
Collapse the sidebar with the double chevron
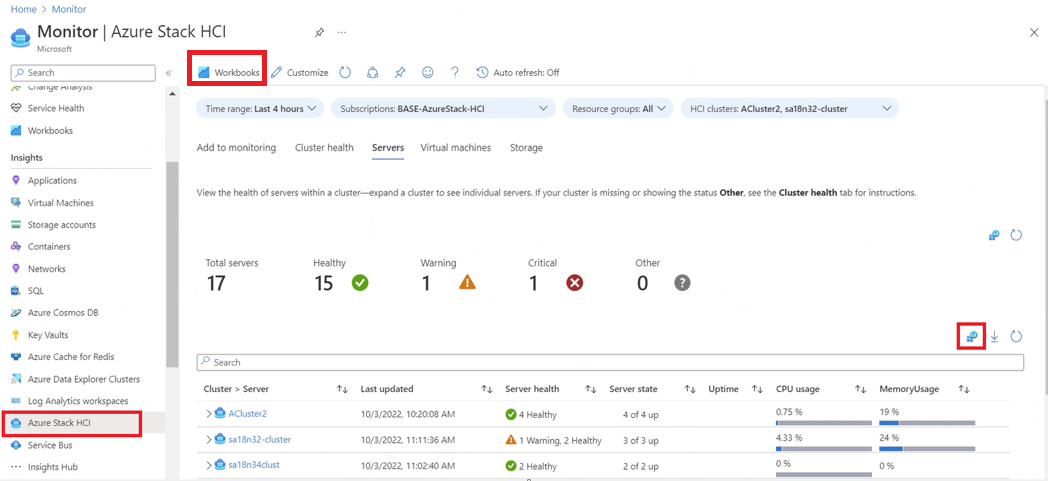[169, 73]
